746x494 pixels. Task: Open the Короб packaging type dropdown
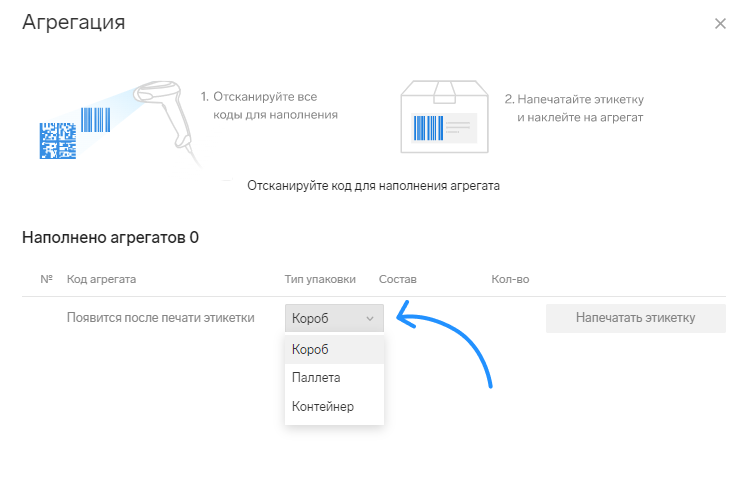pyautogui.click(x=334, y=318)
